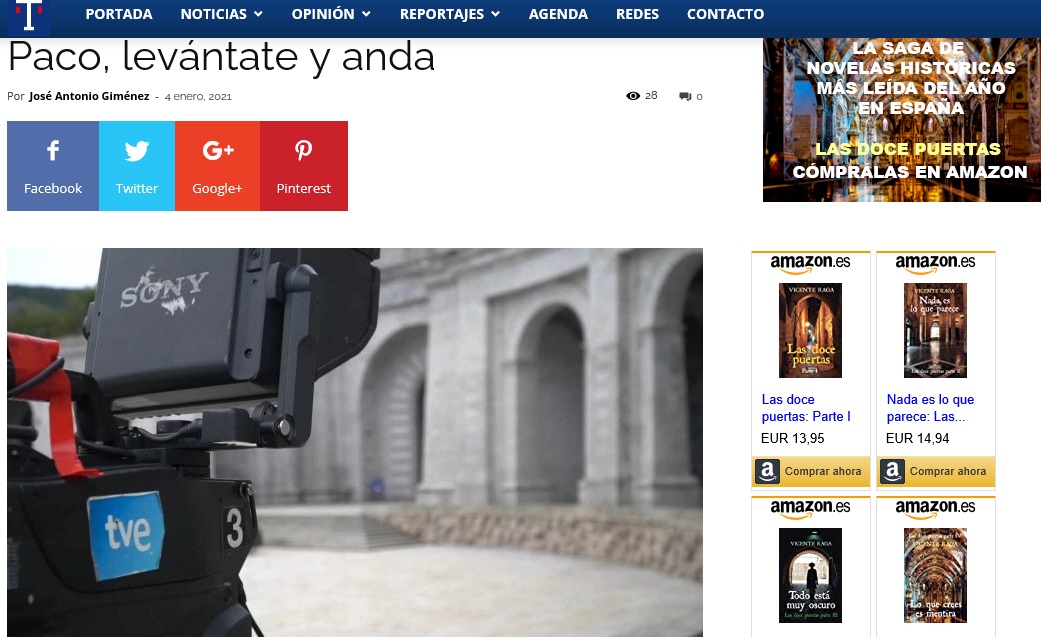This screenshot has height=637, width=1041.
Task: Open the TVE camera article image
Action: point(355,442)
